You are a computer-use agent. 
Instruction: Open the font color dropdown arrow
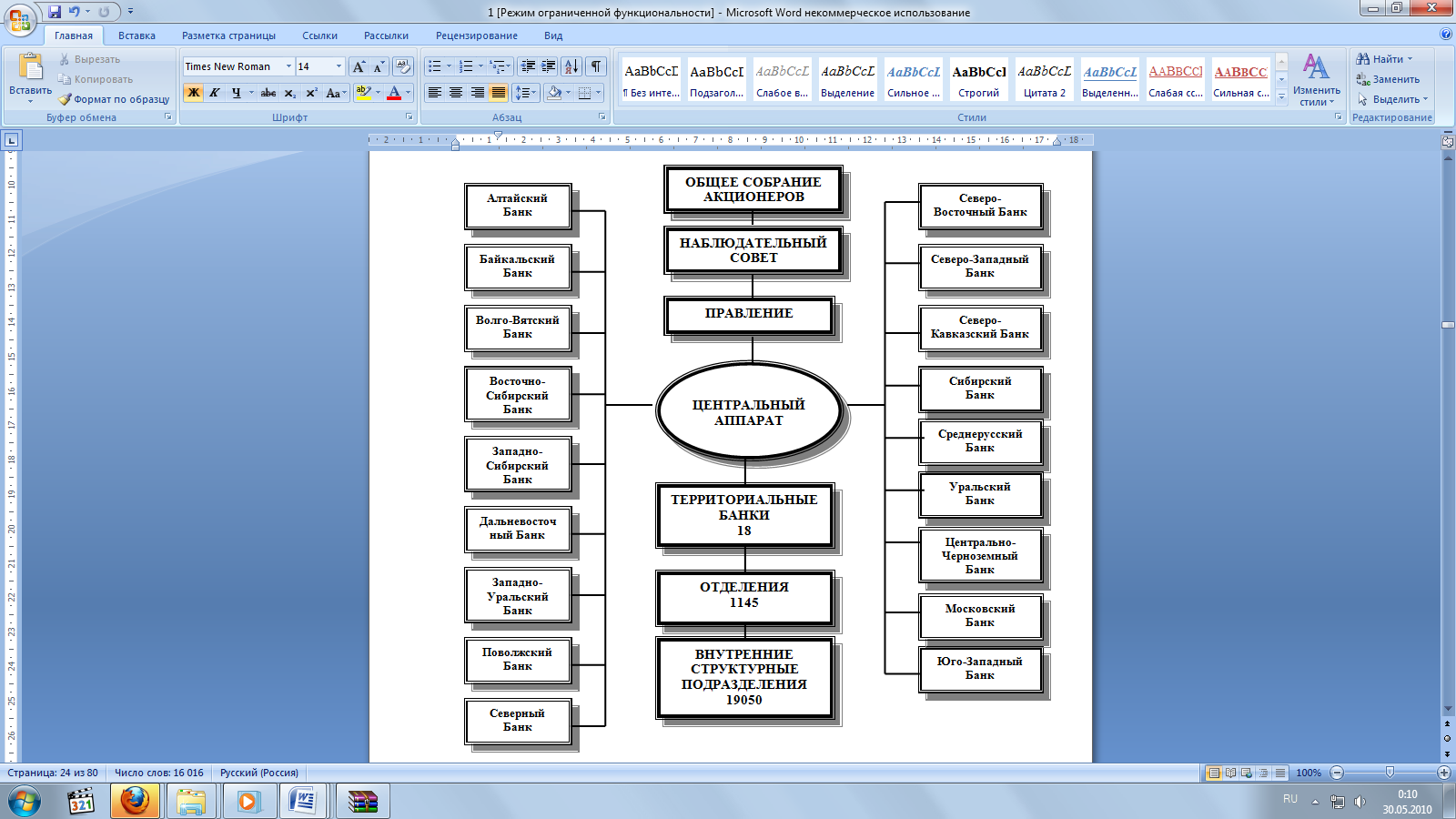tap(408, 93)
